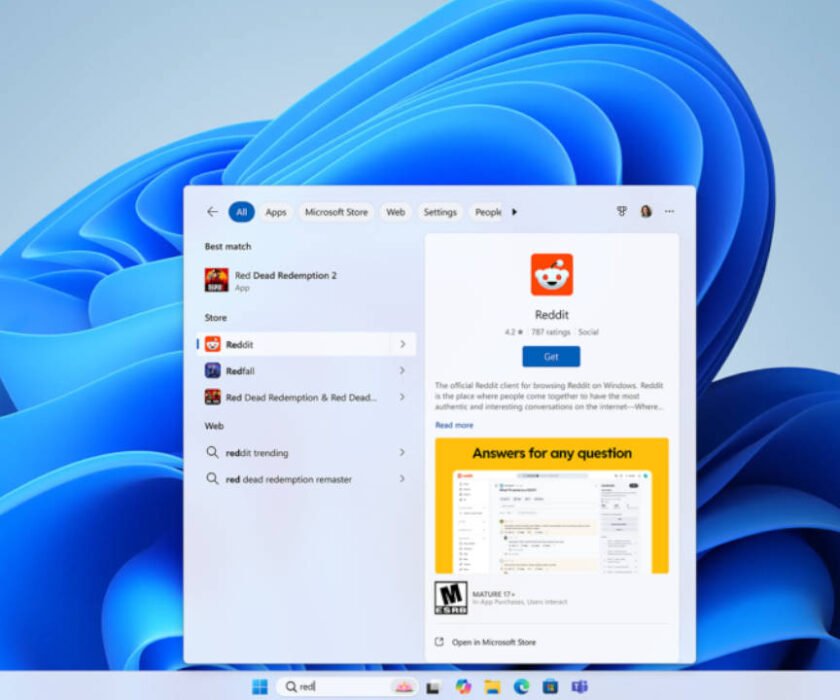Screen dimensions: 840x700
Task: Switch to the People filter tab
Action: 487,212
